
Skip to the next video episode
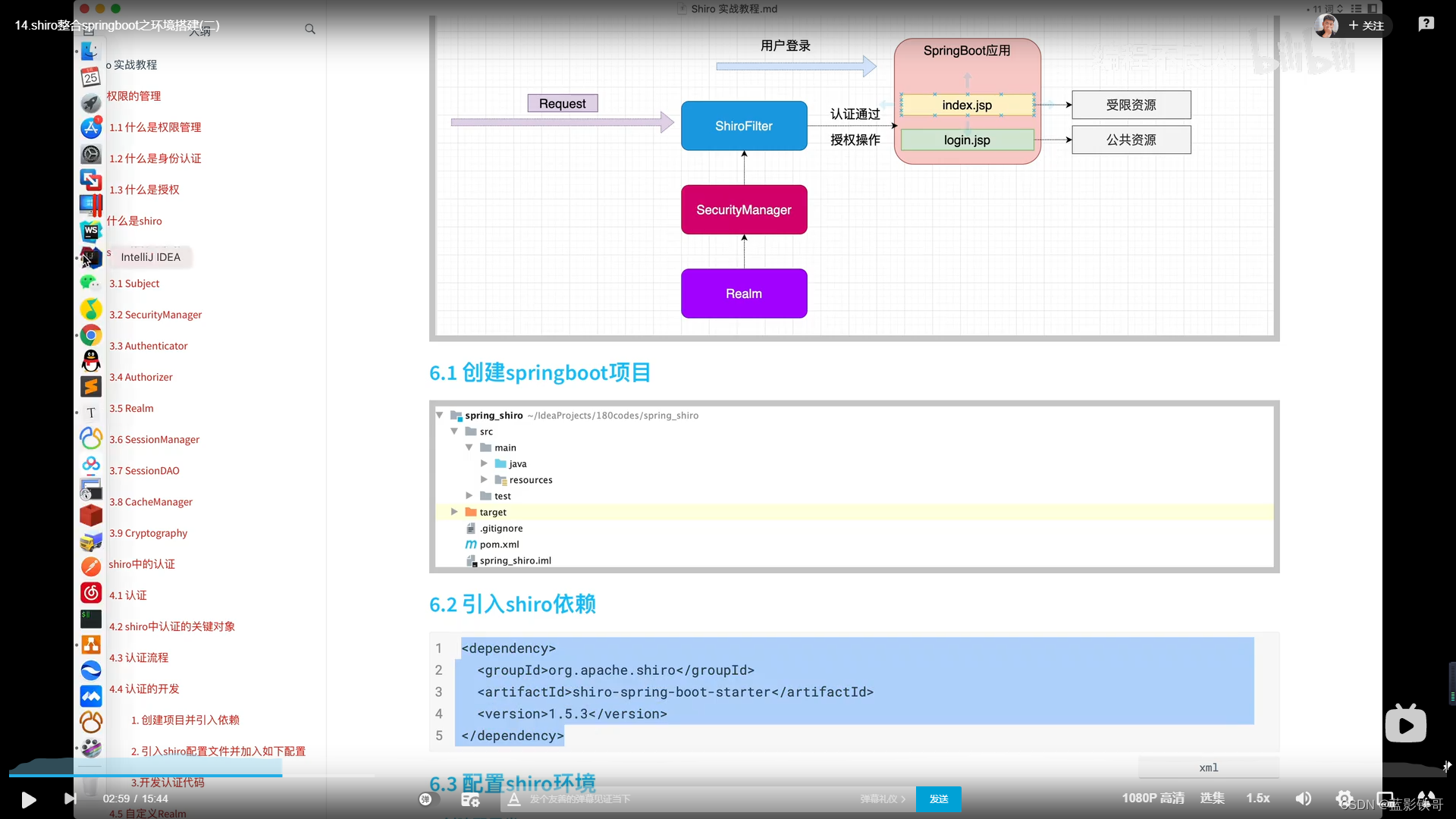(x=70, y=799)
